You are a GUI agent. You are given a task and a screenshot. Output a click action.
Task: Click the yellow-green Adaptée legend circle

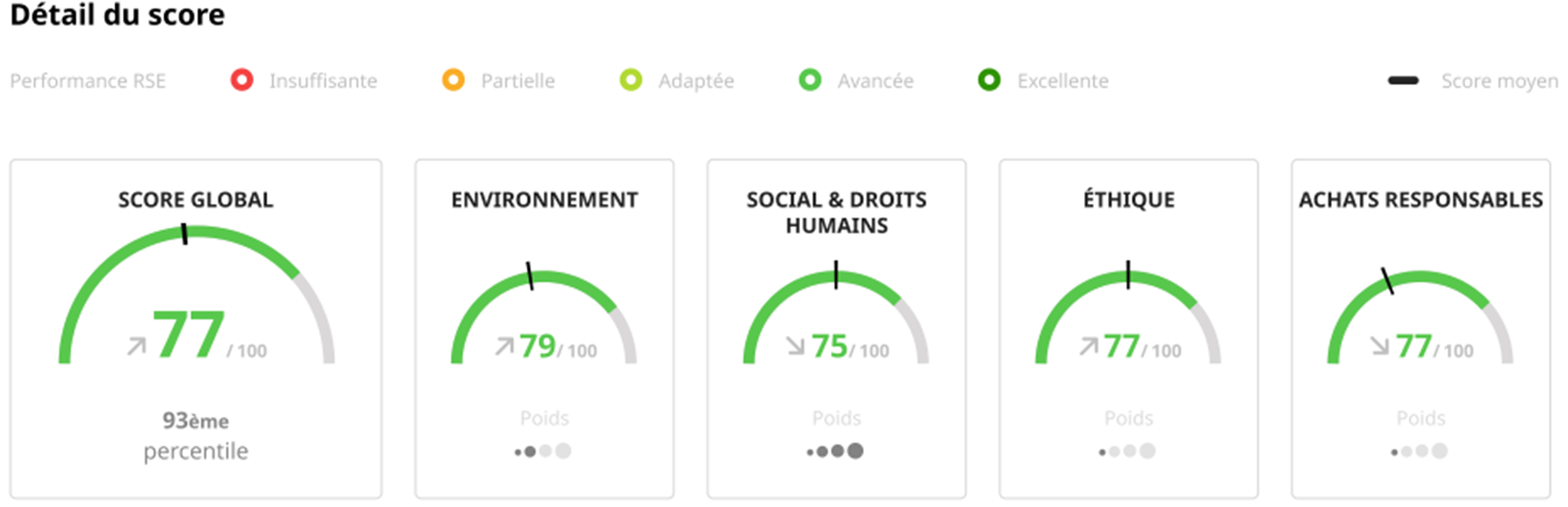coord(631,80)
